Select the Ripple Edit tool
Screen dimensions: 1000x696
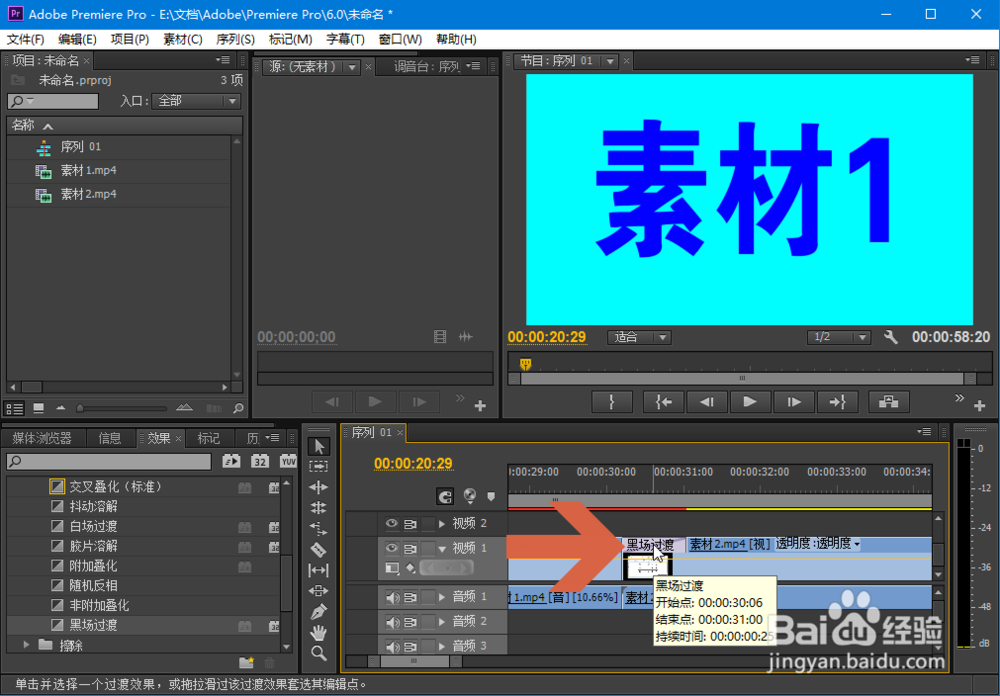coord(319,487)
